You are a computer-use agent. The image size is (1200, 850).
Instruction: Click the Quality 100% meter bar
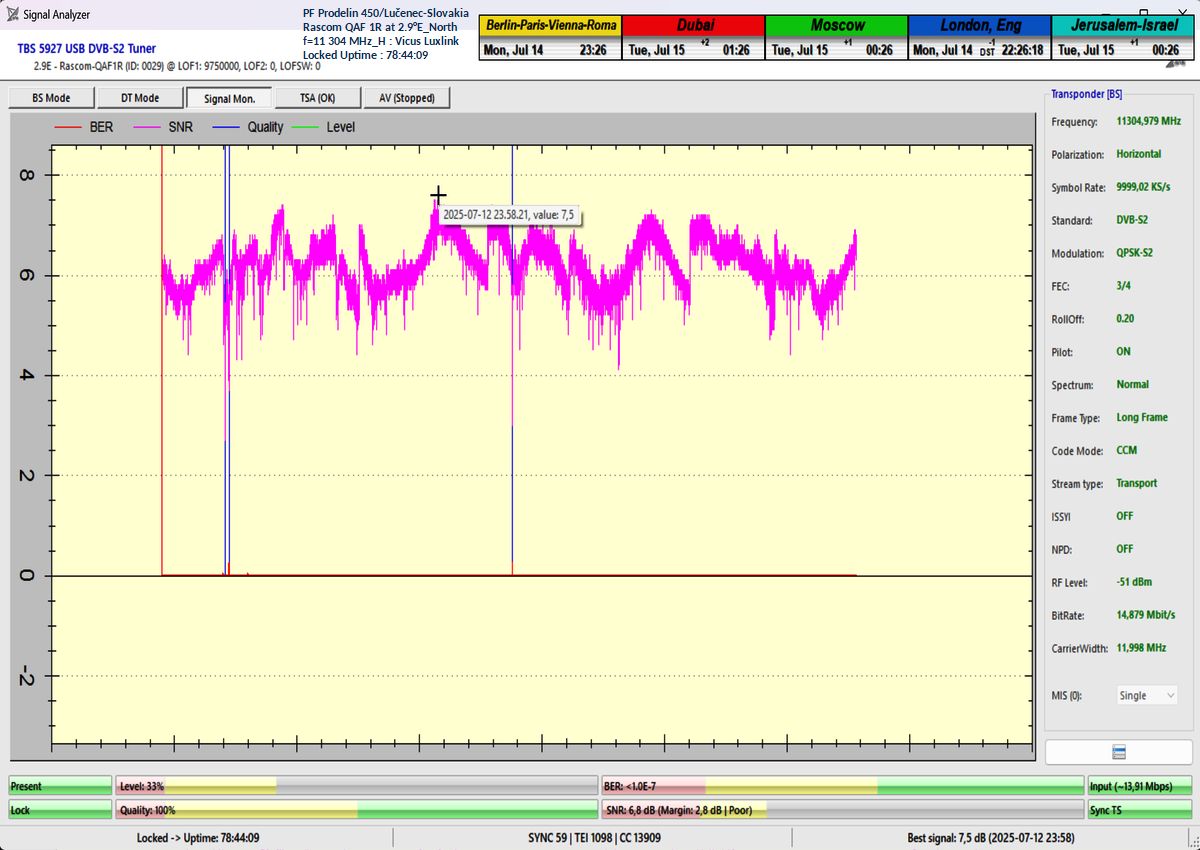click(356, 810)
